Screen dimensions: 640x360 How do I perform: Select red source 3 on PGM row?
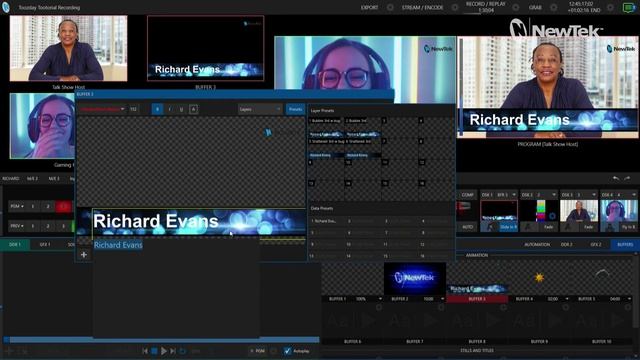63,207
